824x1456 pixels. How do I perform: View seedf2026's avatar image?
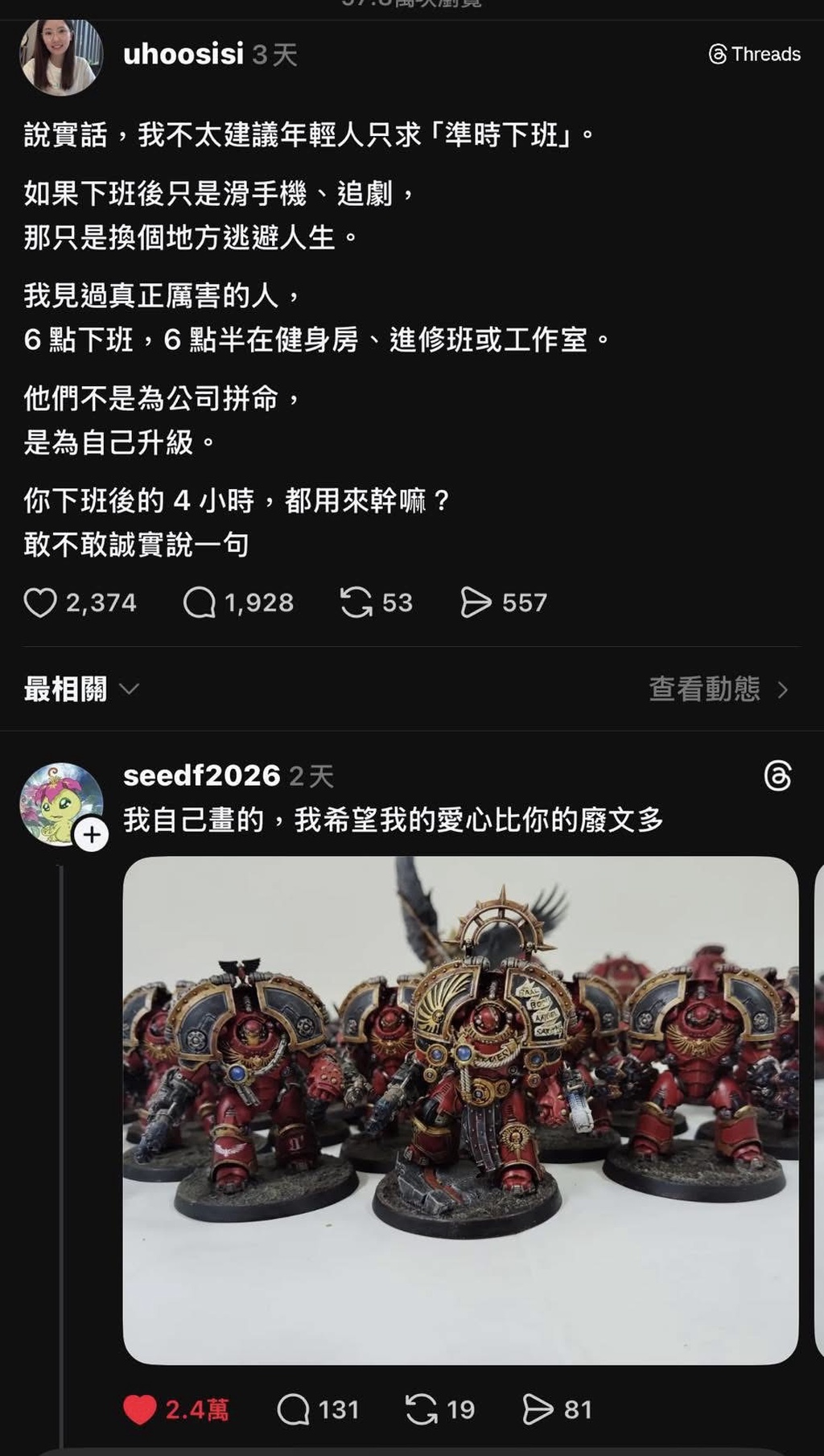(61, 804)
